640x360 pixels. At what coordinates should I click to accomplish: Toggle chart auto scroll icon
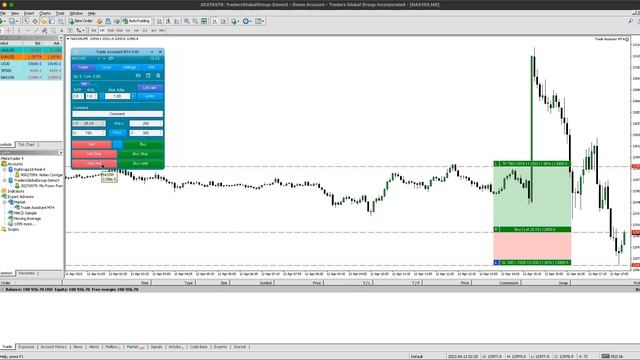(x=215, y=21)
